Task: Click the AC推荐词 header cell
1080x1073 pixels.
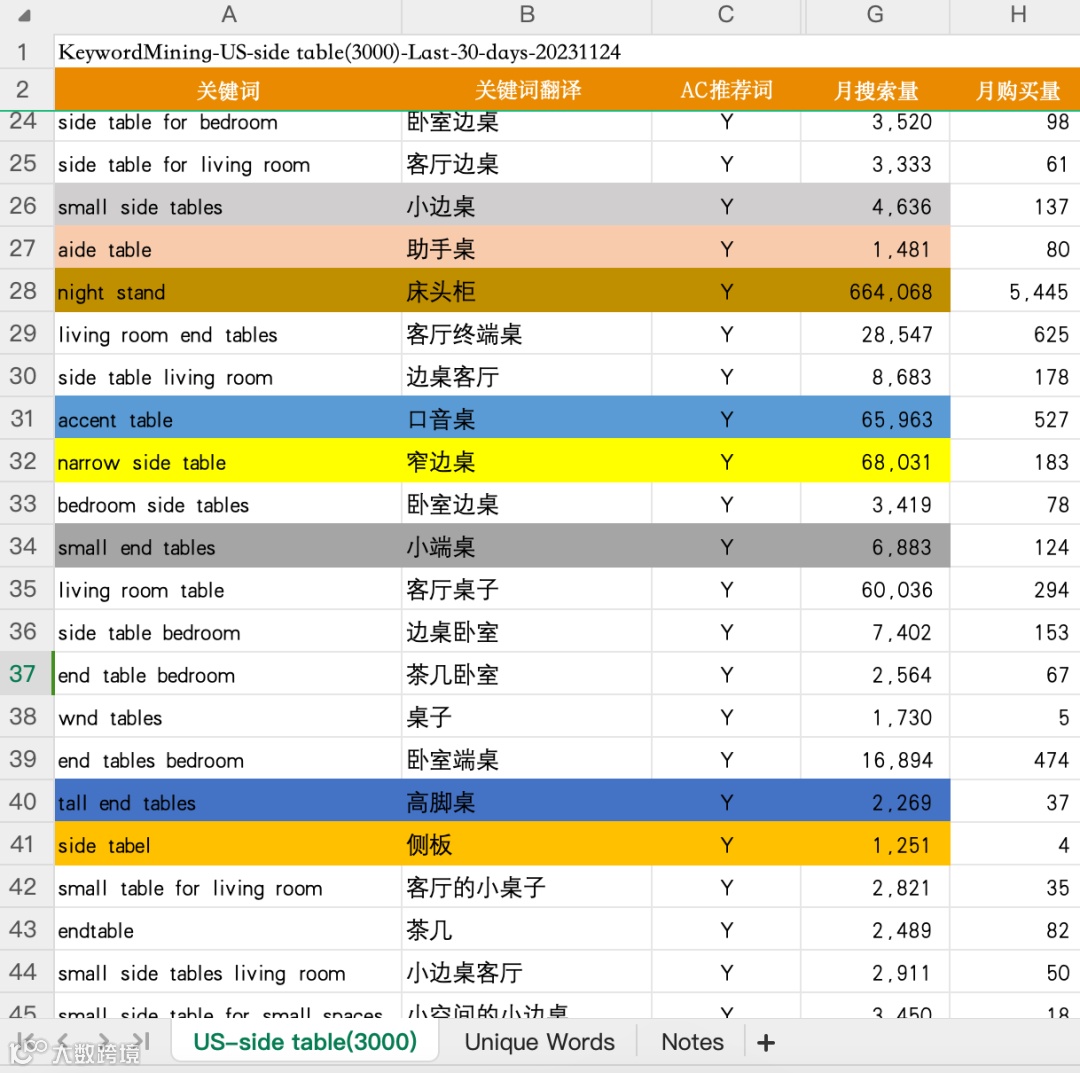Action: click(x=726, y=90)
